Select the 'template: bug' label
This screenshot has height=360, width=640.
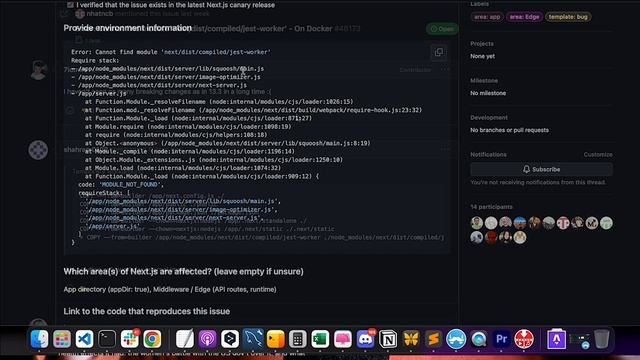point(568,17)
